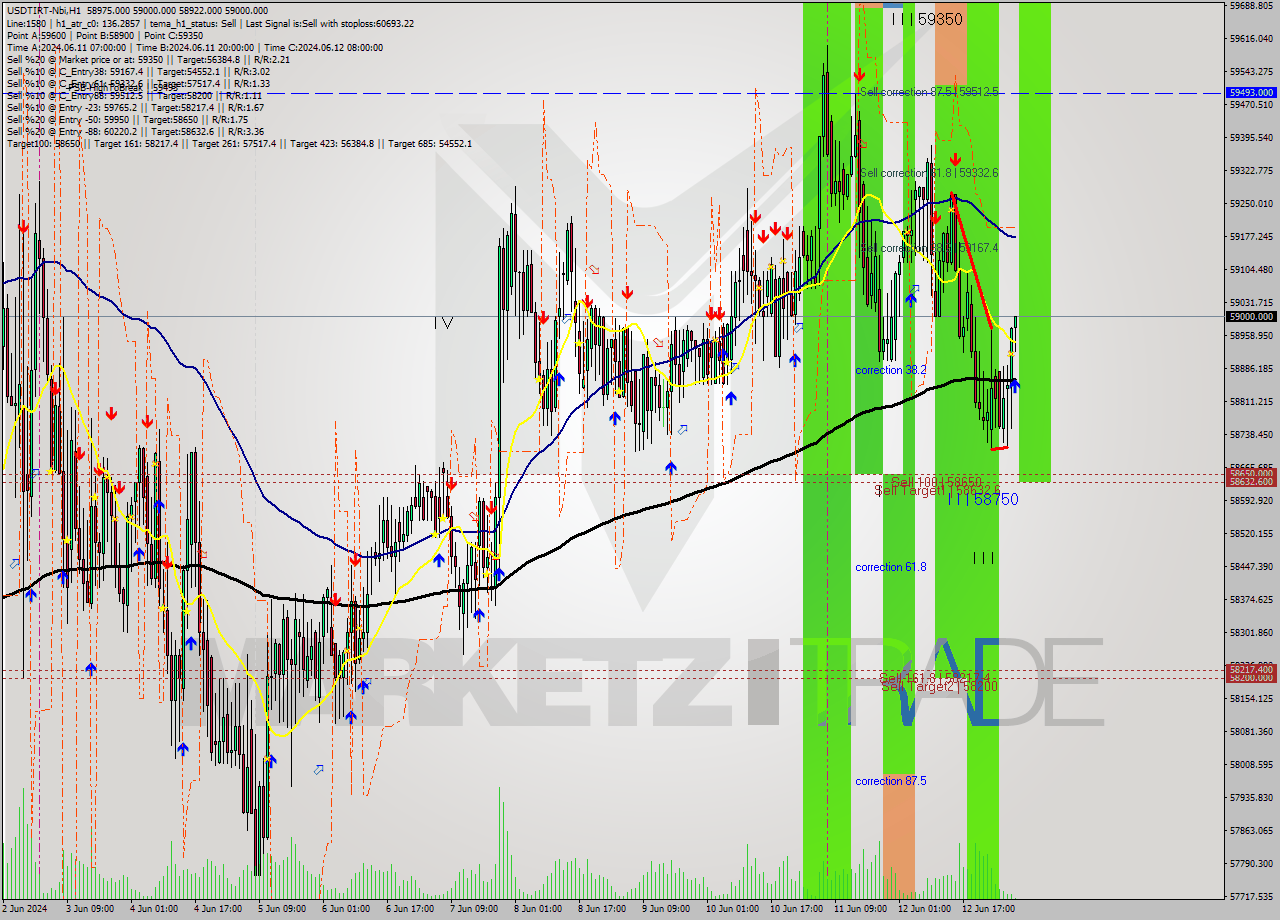Select the '12 Jun 01:00' time label
Screen dimensions: 1280x920
point(924,910)
